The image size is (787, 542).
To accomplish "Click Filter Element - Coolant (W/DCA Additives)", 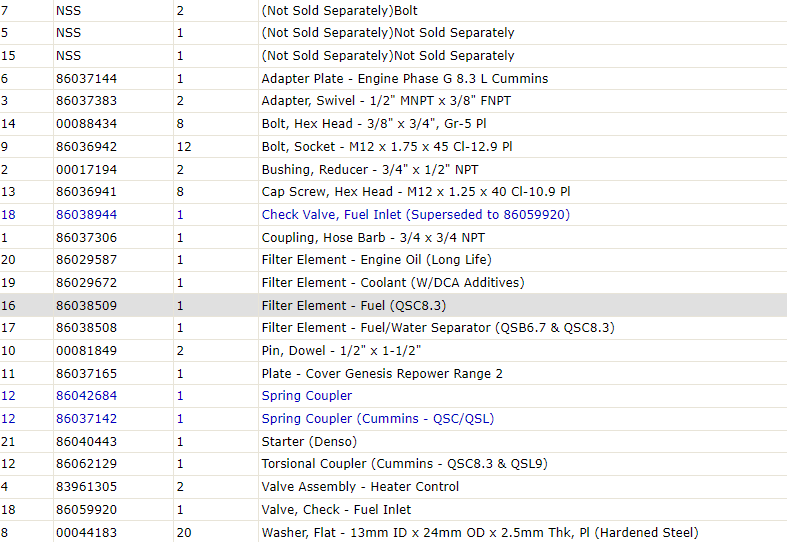I will tap(392, 283).
